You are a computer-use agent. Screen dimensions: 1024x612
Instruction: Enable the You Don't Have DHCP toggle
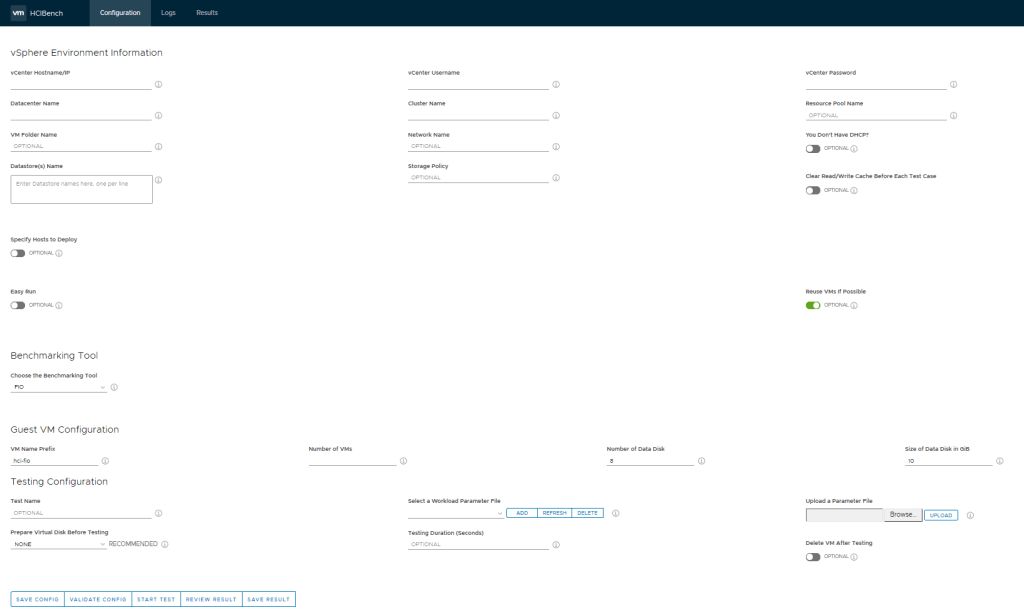(812, 148)
